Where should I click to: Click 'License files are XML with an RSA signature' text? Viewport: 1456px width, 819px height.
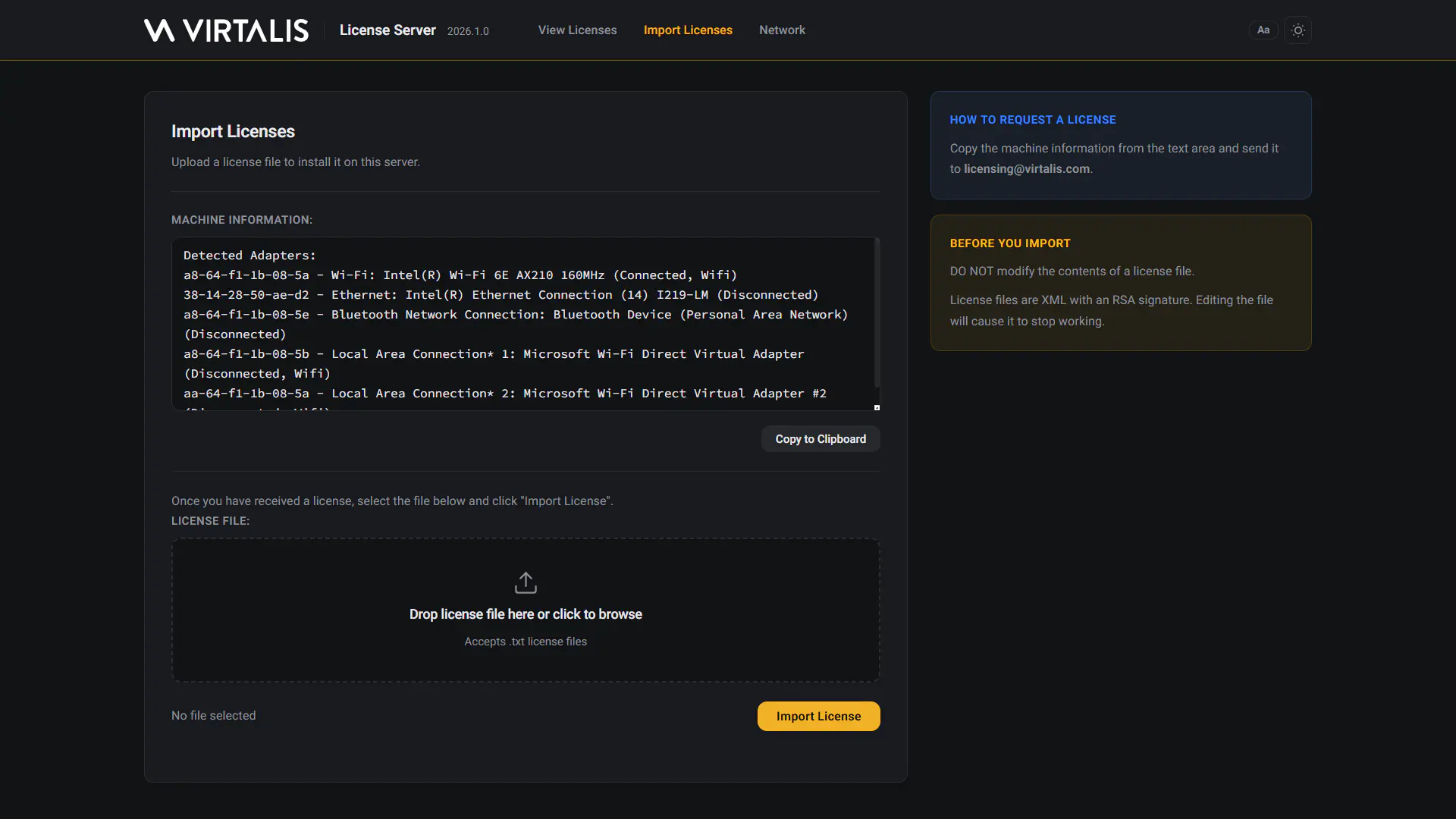1112,311
